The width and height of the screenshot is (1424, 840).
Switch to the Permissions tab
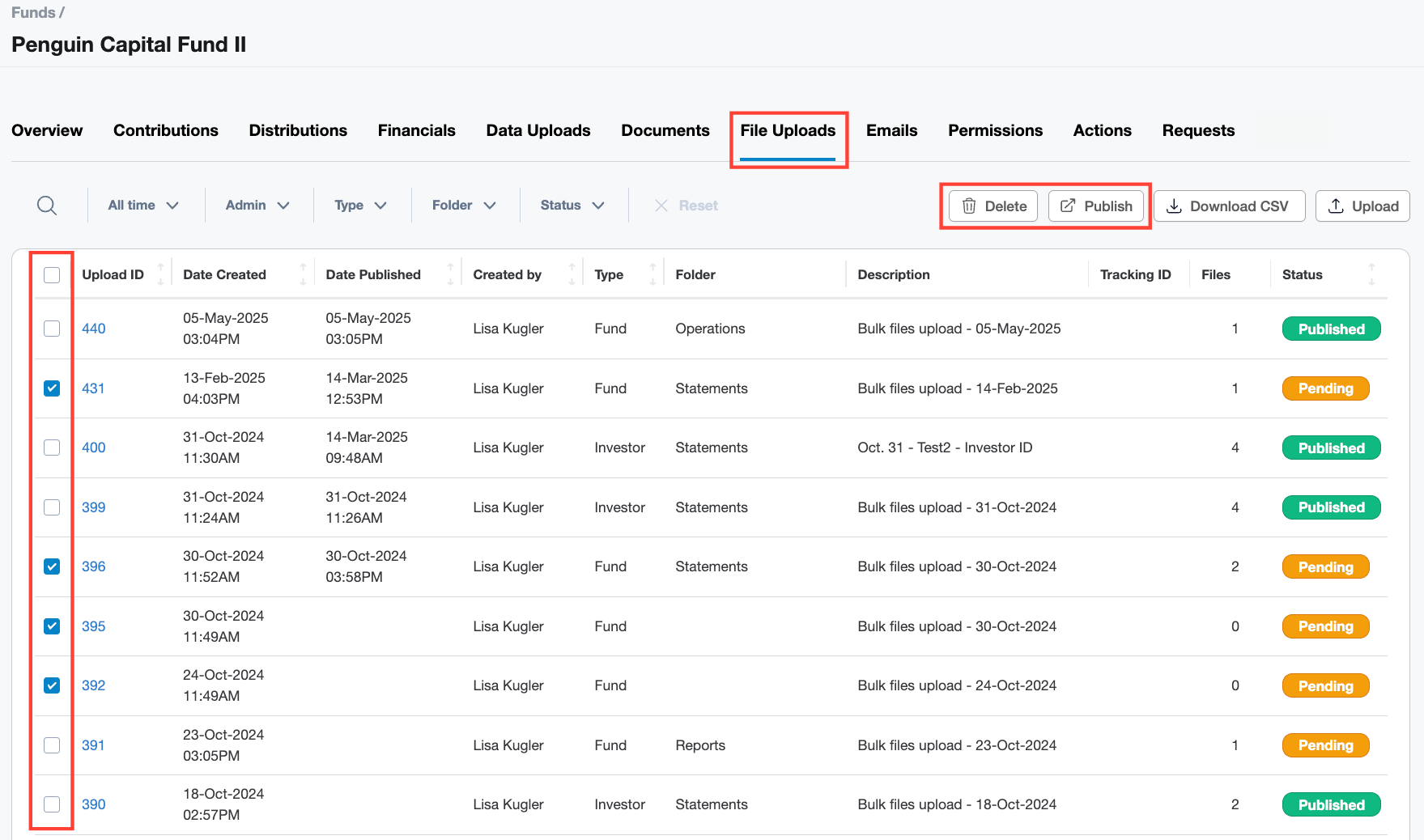click(x=996, y=130)
